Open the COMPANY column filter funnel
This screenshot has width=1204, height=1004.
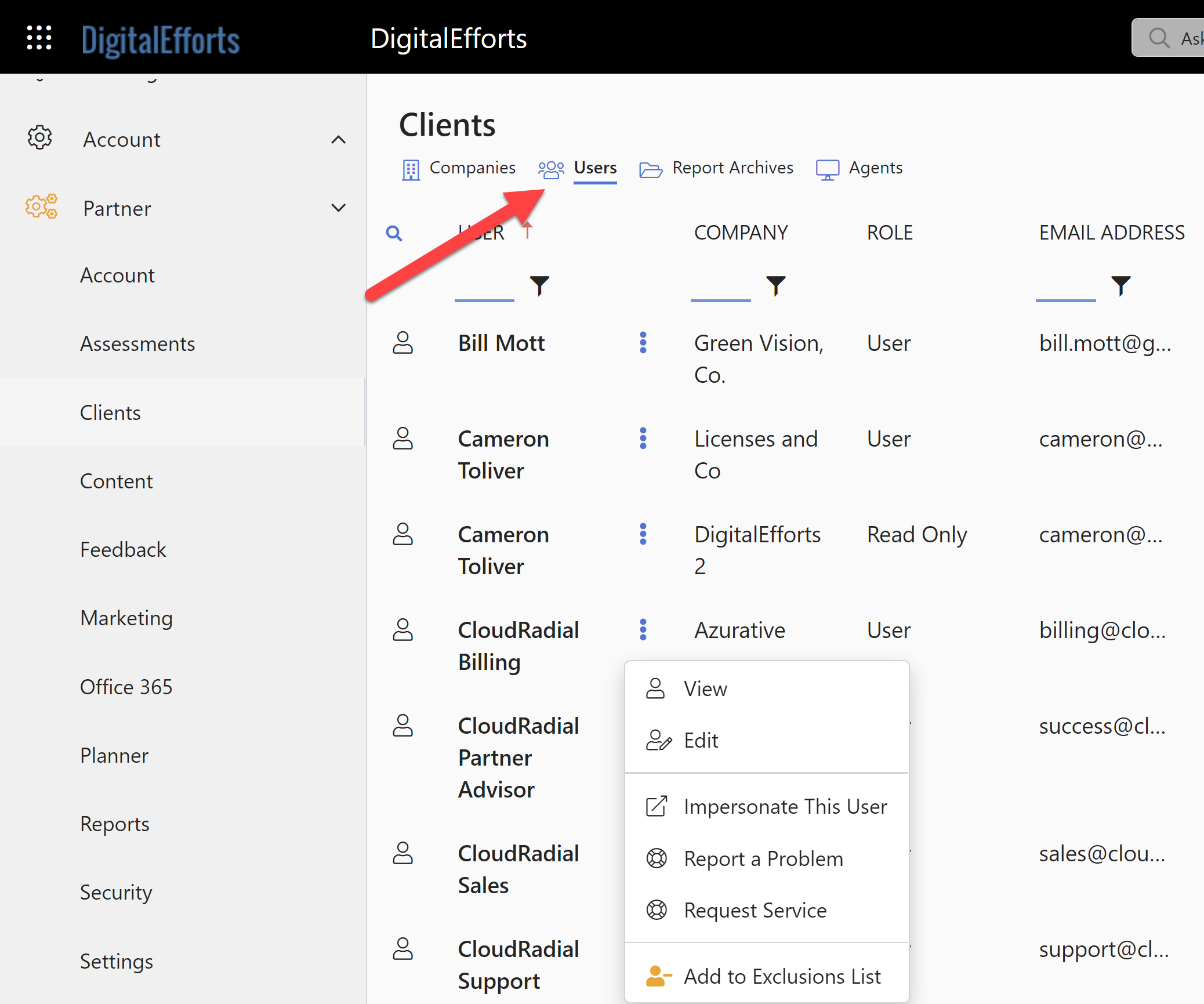(x=775, y=285)
